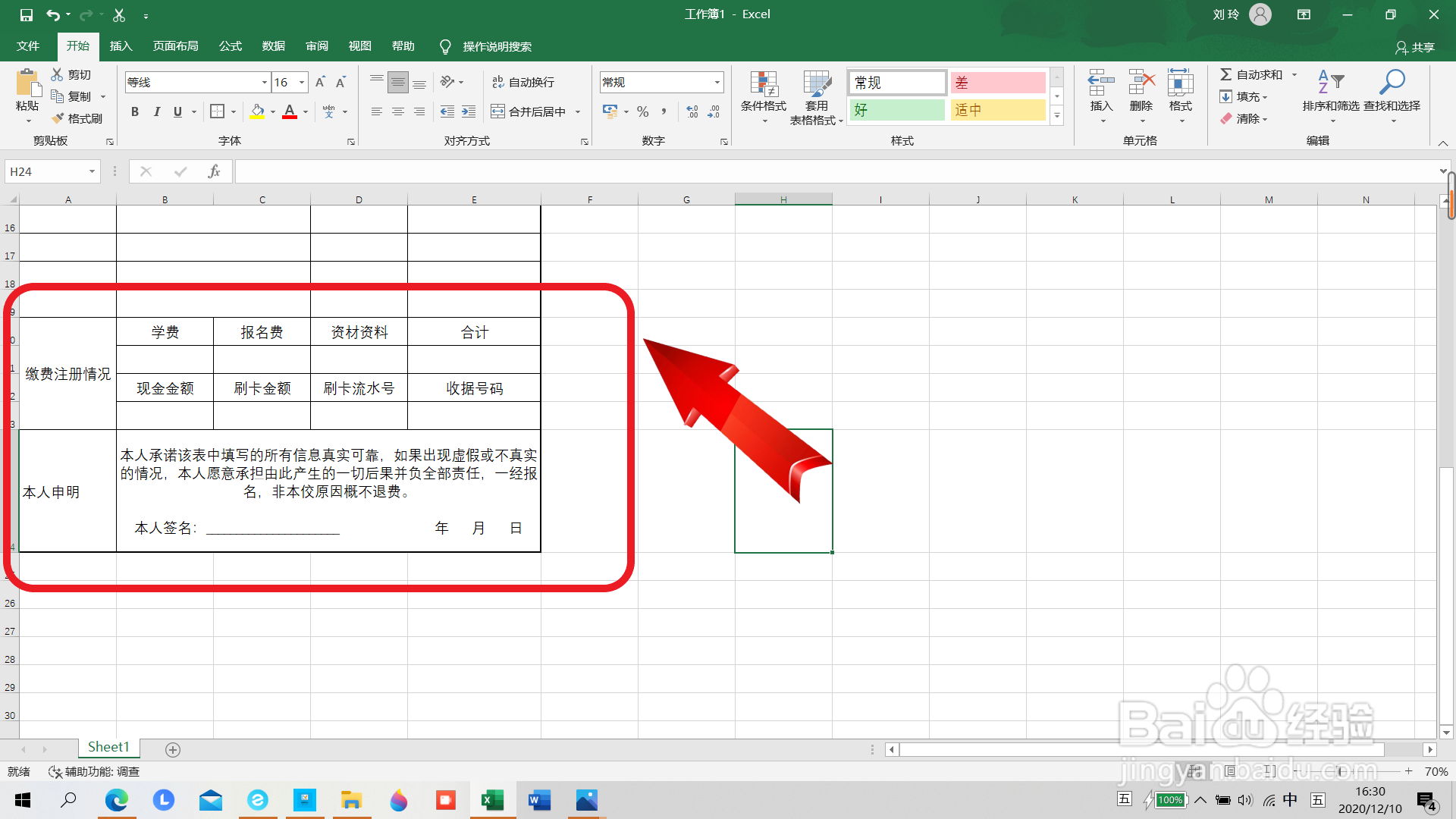Click the increase font size icon

tap(320, 82)
